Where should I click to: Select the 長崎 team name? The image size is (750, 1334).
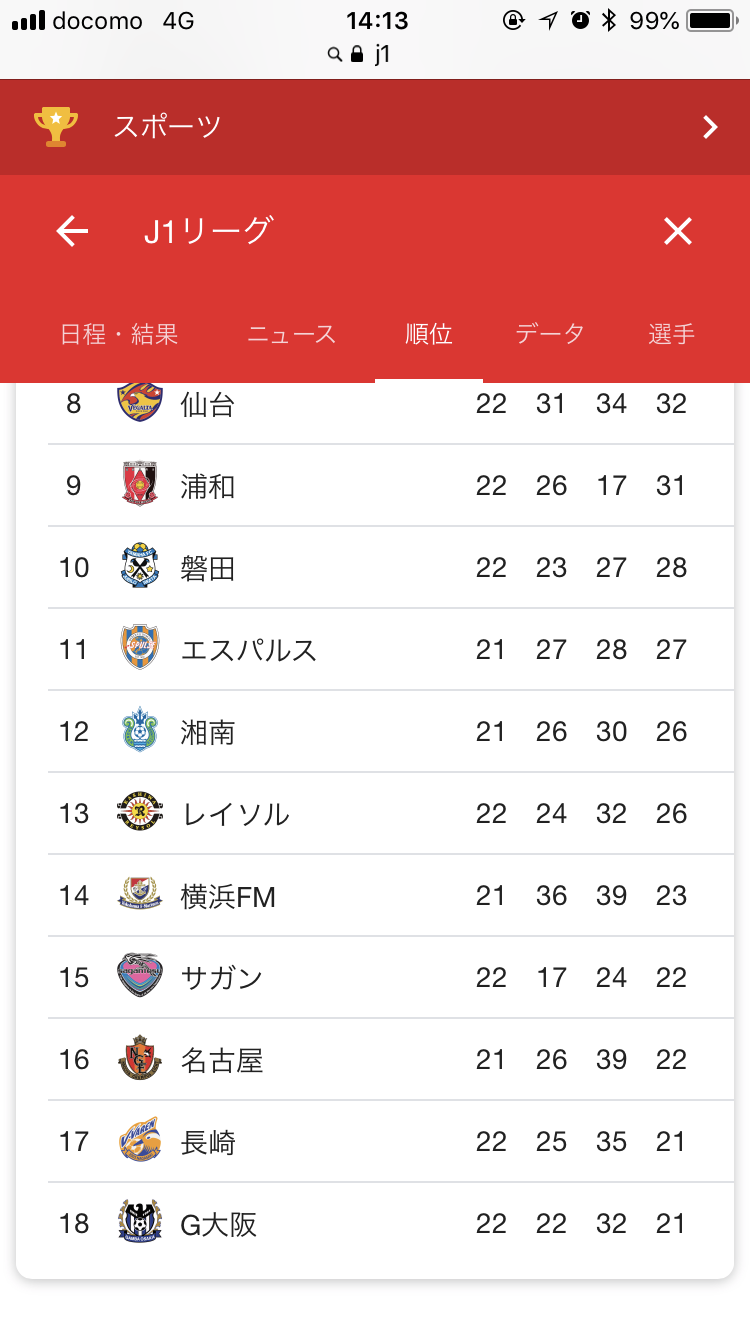pos(208,1142)
